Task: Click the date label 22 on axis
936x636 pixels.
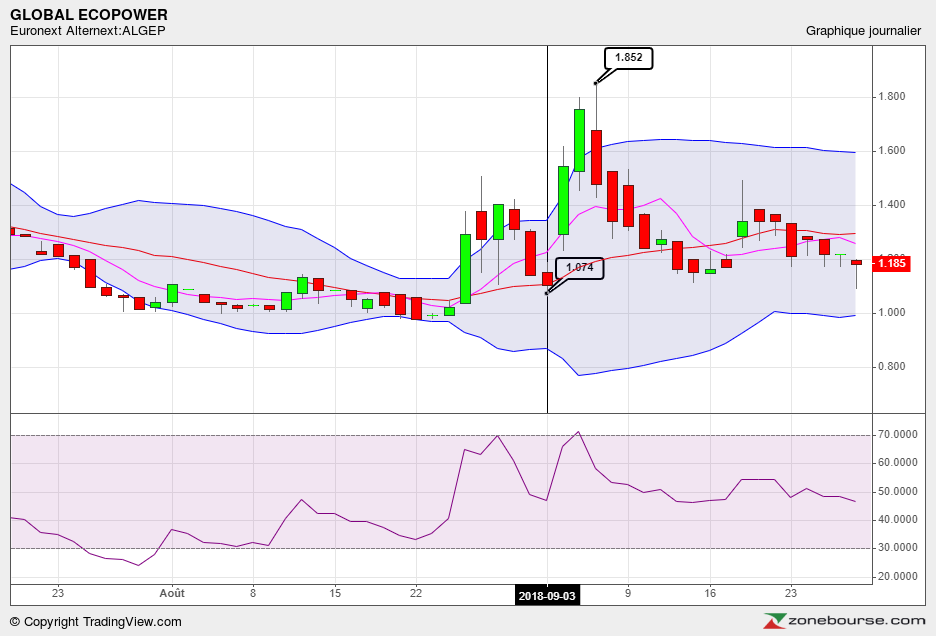Action: coord(416,594)
